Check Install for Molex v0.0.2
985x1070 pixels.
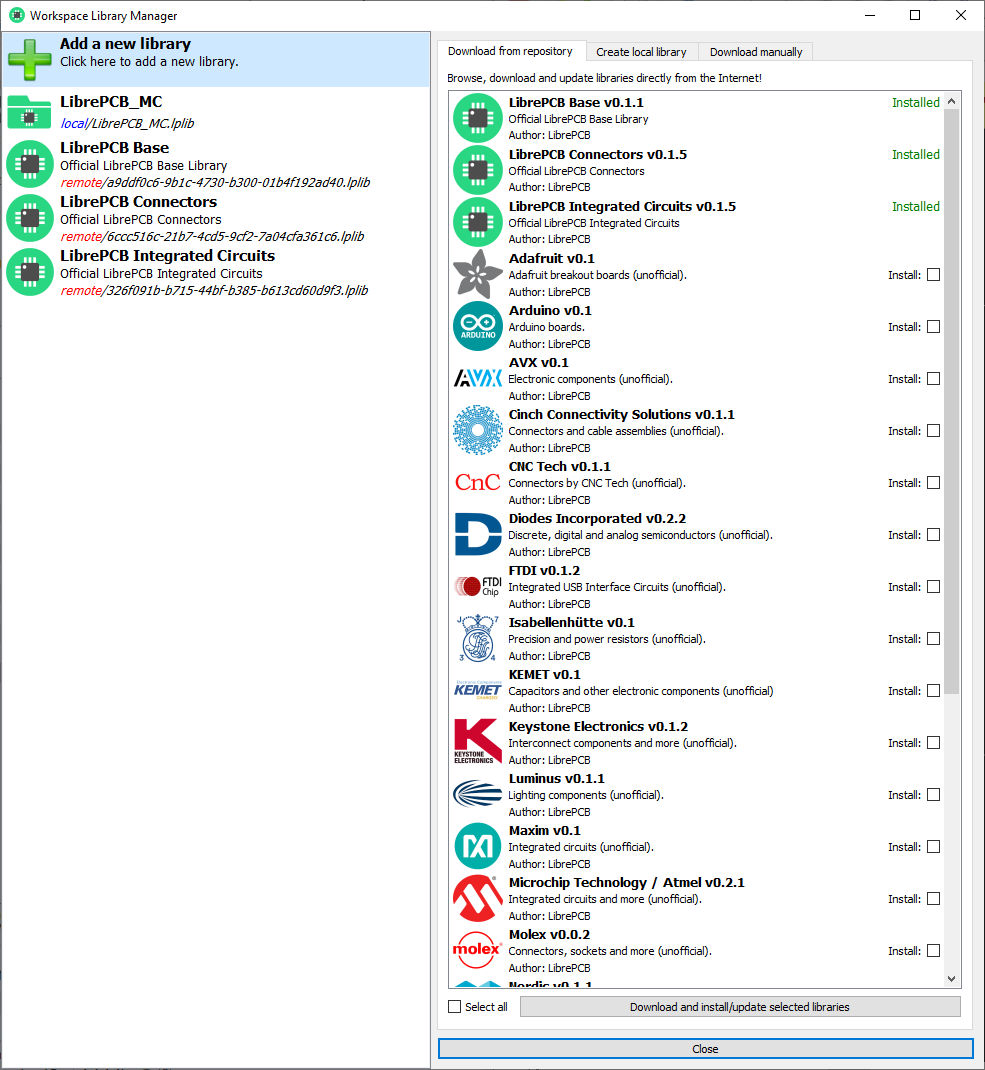tap(934, 951)
